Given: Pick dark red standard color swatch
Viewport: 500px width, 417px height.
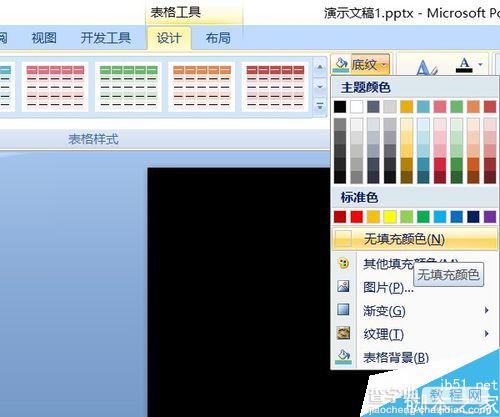Looking at the screenshot, I should tap(340, 217).
